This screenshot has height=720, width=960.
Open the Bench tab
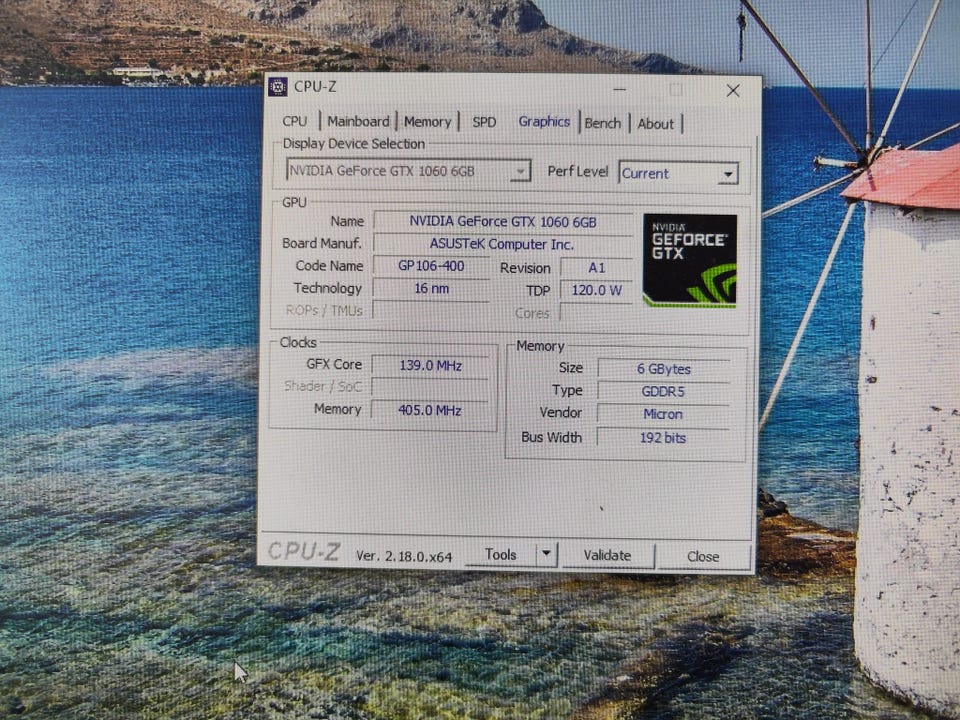[x=602, y=123]
